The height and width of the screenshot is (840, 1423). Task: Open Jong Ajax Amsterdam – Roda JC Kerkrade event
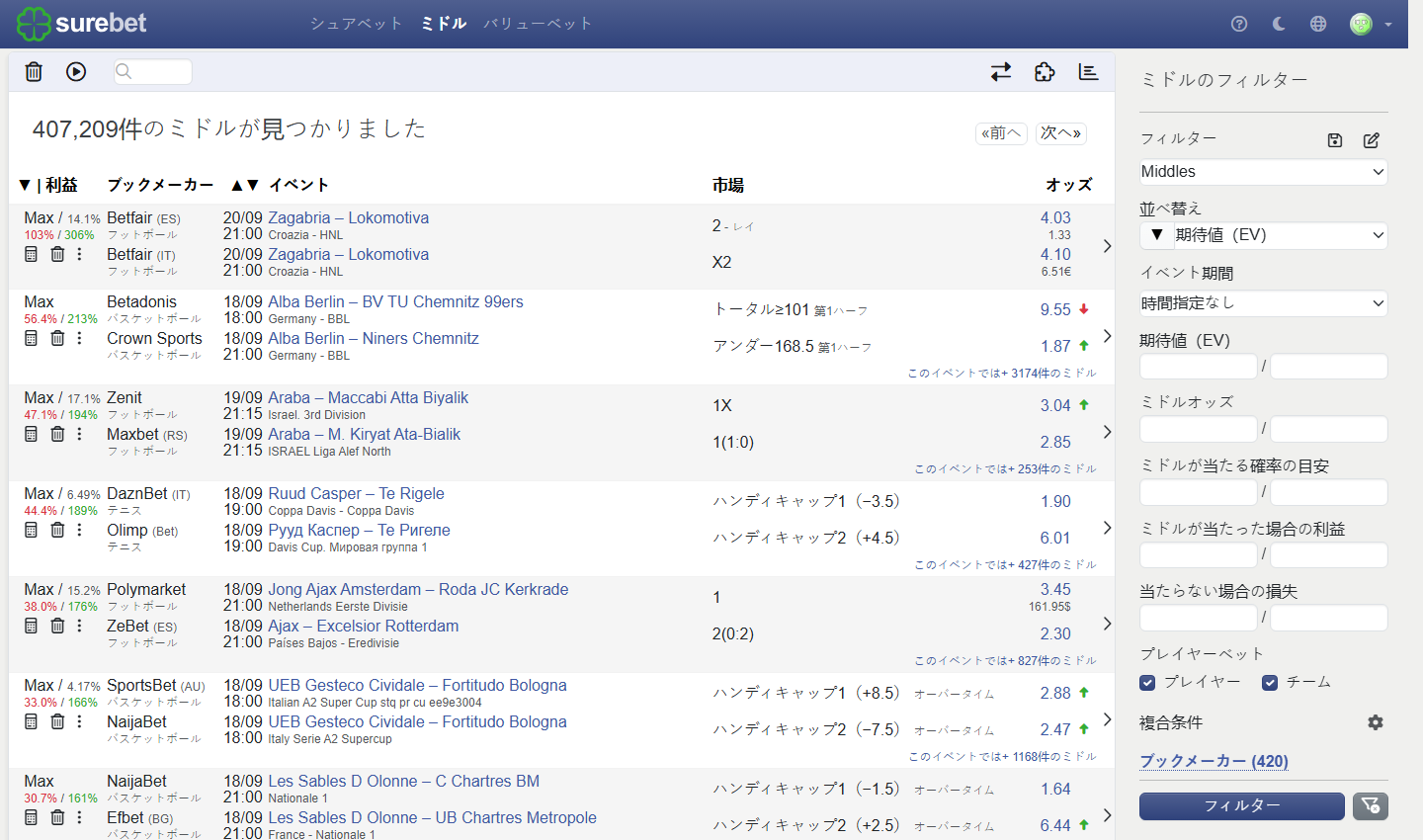pos(418,590)
